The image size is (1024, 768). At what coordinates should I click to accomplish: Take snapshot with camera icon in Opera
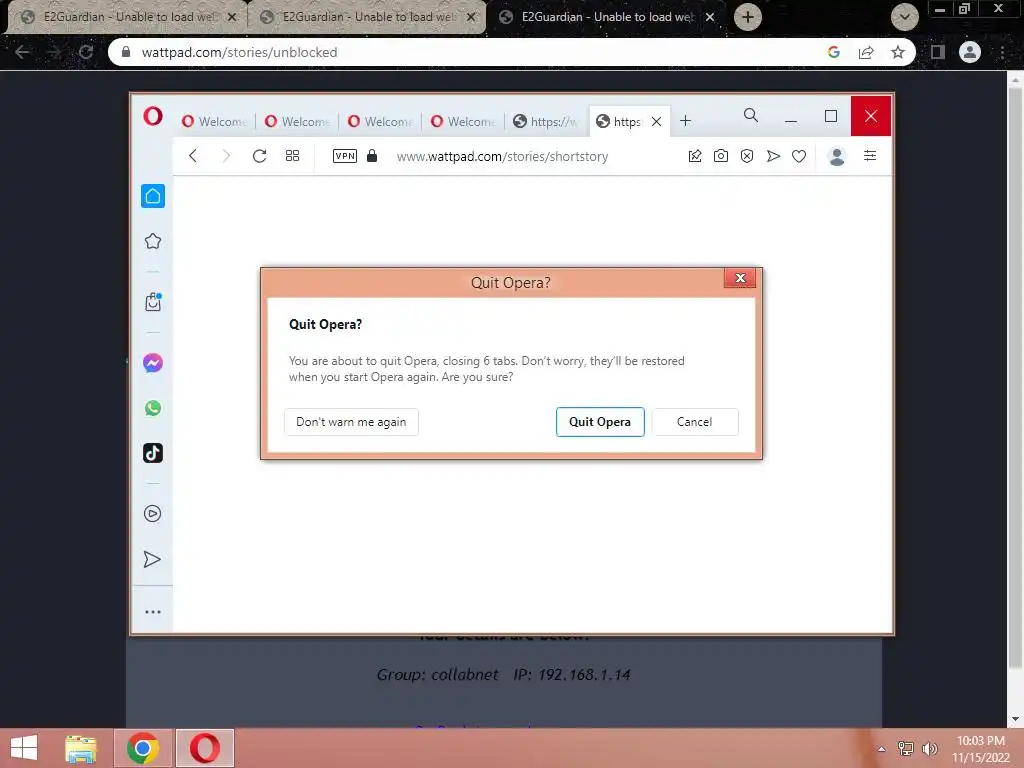point(721,155)
